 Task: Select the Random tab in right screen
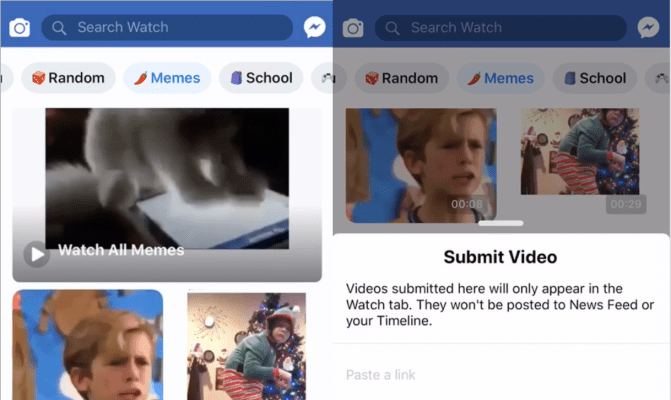[x=402, y=78]
